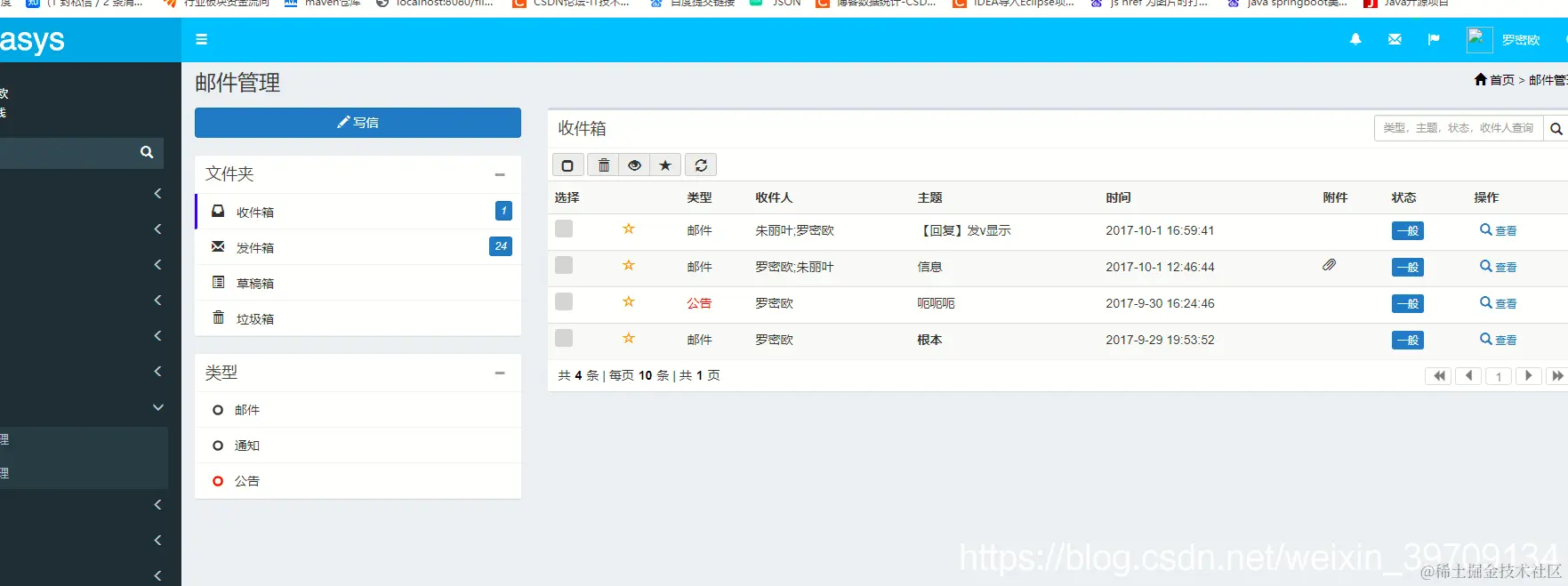View the mail 信息 via 查看

[x=1499, y=267]
